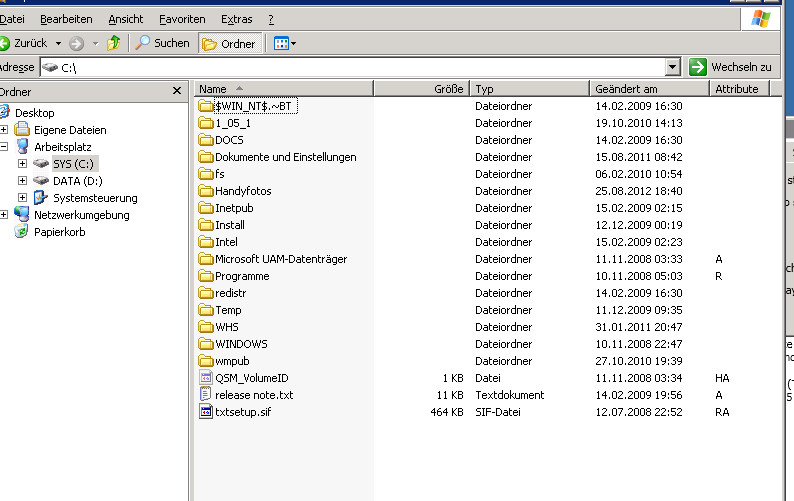
Task: Click the Zurück back arrow button
Action: (23, 44)
